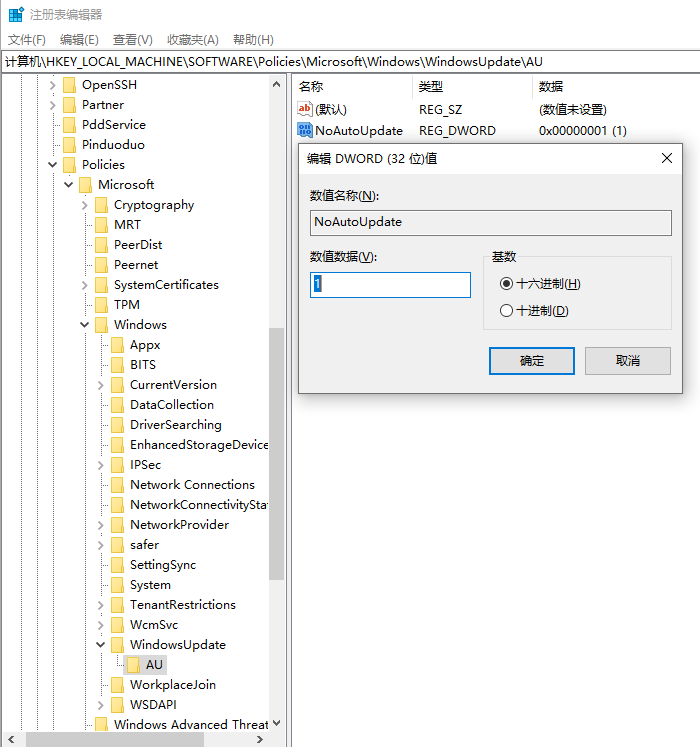Click the Partner folder icon
Viewport: 700px width, 747px height.
tap(70, 105)
